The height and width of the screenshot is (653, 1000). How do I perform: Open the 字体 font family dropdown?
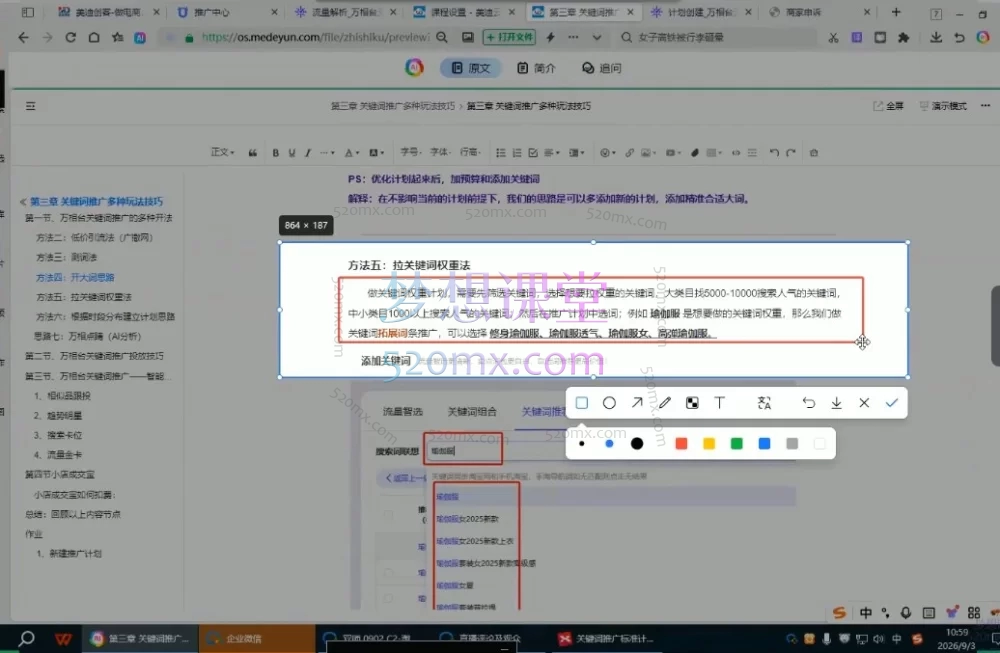(x=439, y=152)
